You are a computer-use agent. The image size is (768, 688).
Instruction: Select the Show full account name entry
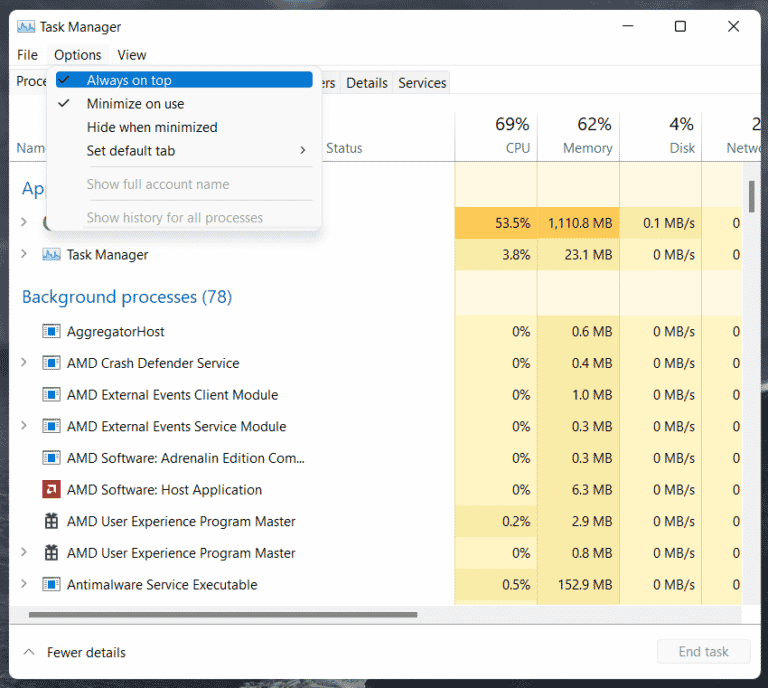tap(184, 184)
